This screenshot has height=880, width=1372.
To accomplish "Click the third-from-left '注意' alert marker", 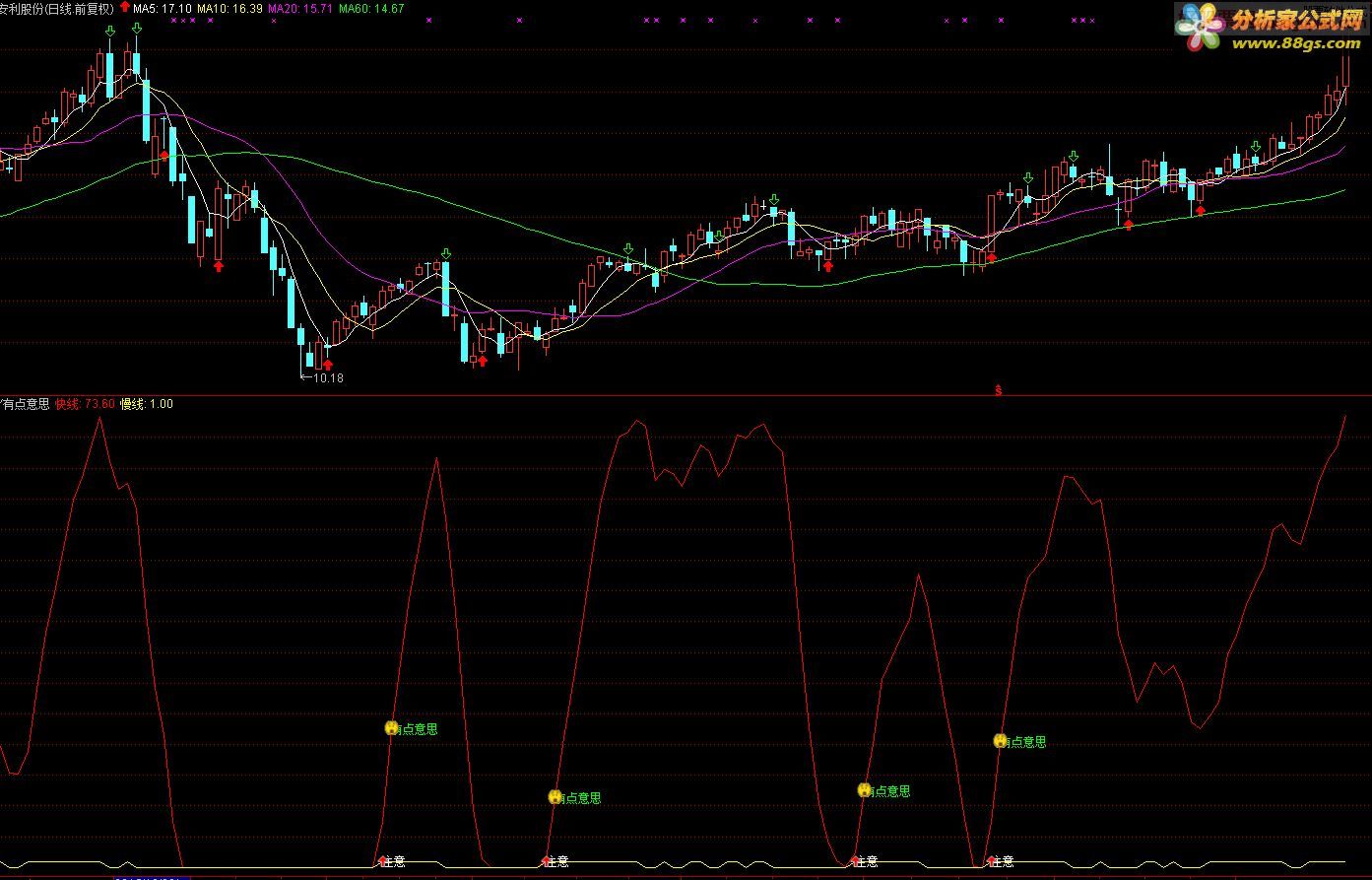I will click(x=864, y=860).
